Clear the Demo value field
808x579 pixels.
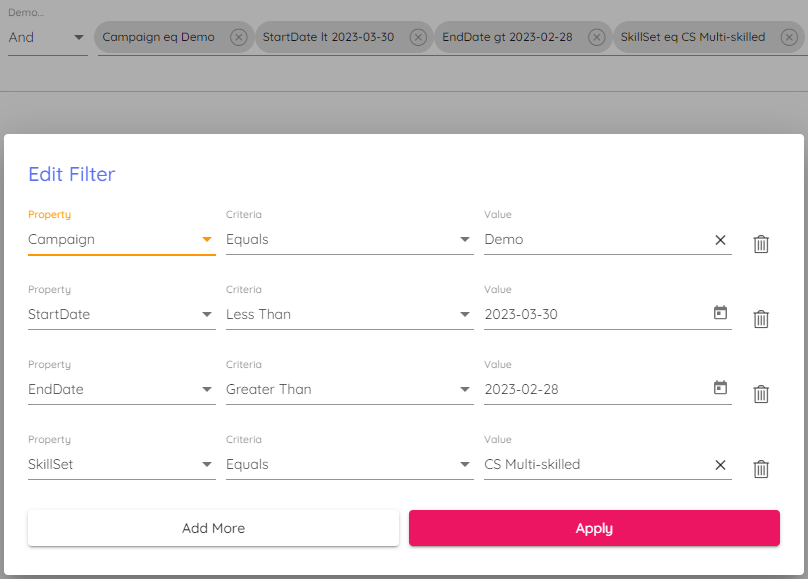point(720,240)
